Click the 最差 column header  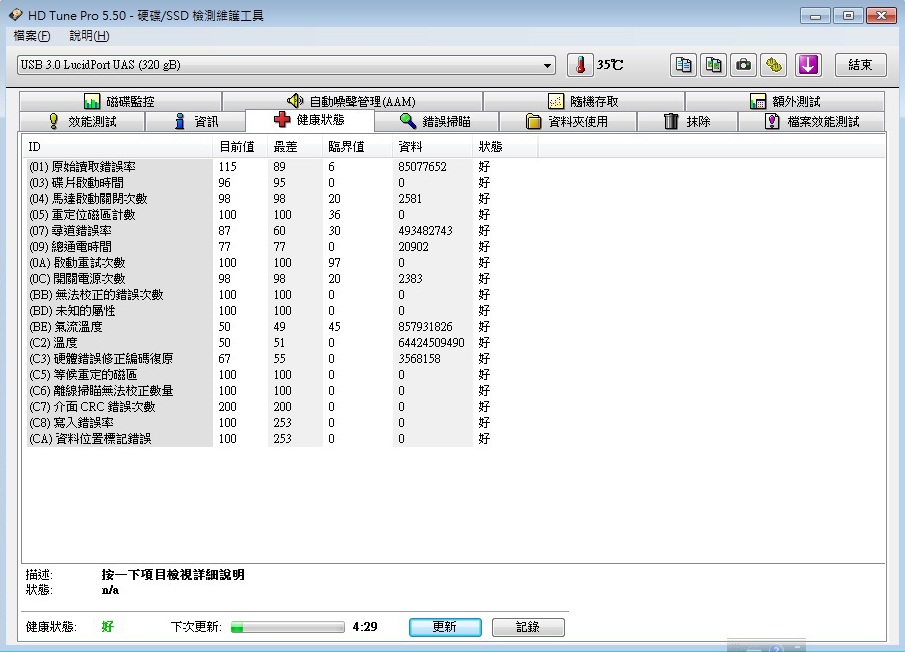click(294, 147)
